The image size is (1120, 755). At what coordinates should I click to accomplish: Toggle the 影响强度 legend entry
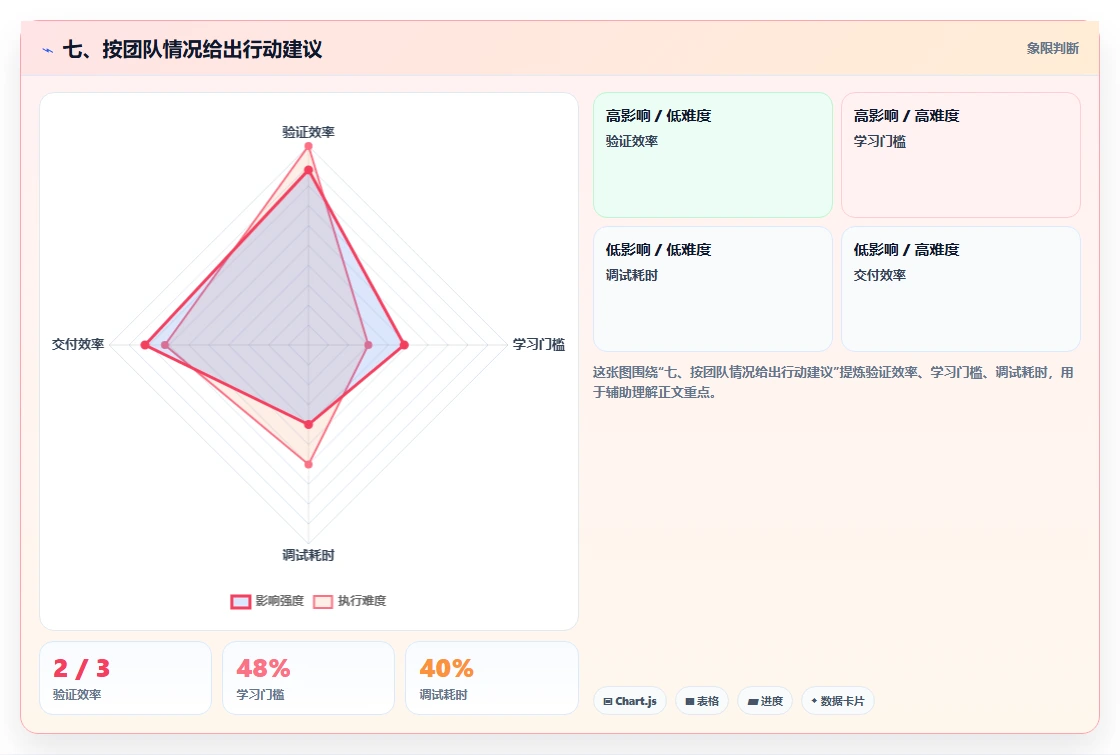pos(267,601)
